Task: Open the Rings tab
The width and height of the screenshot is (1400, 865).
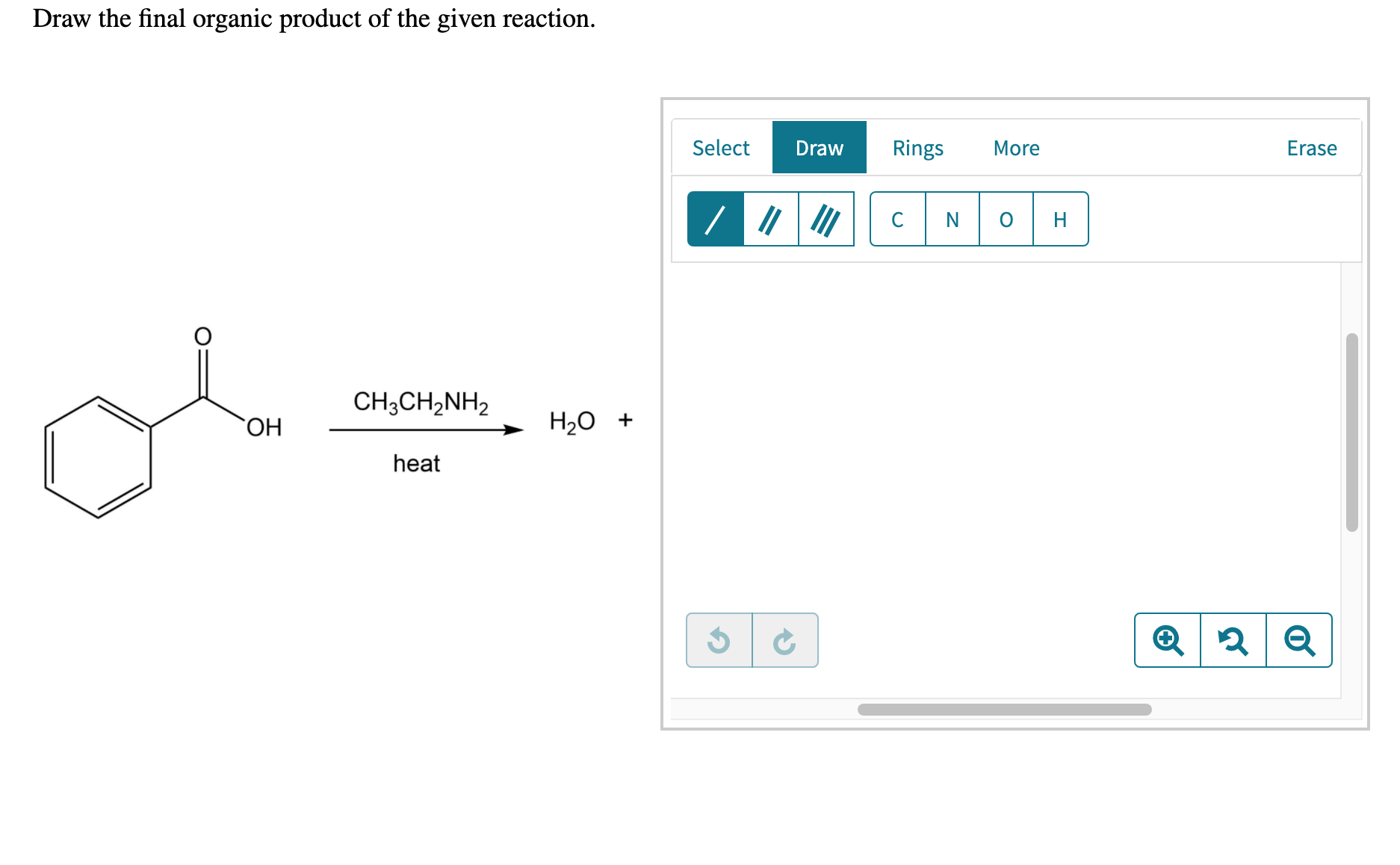Action: click(x=918, y=148)
